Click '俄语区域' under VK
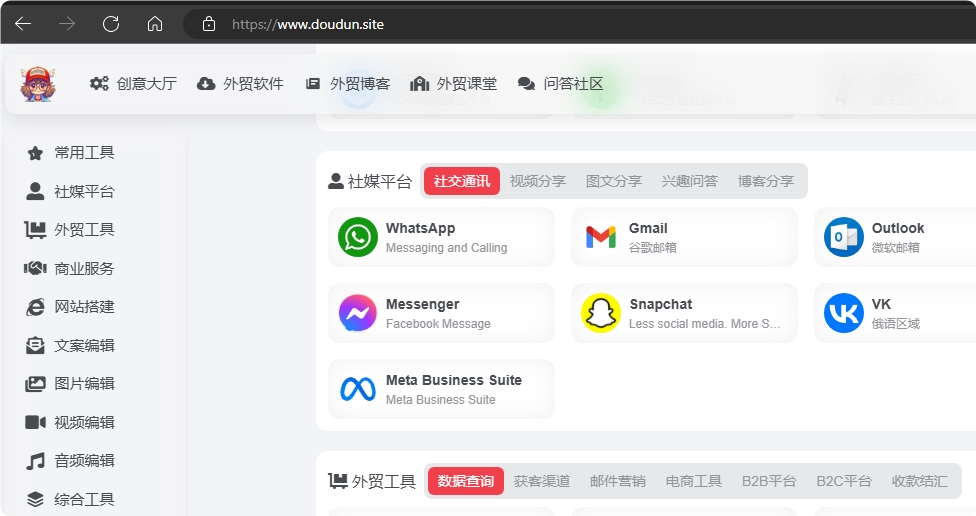The width and height of the screenshot is (976, 516). pos(896,324)
